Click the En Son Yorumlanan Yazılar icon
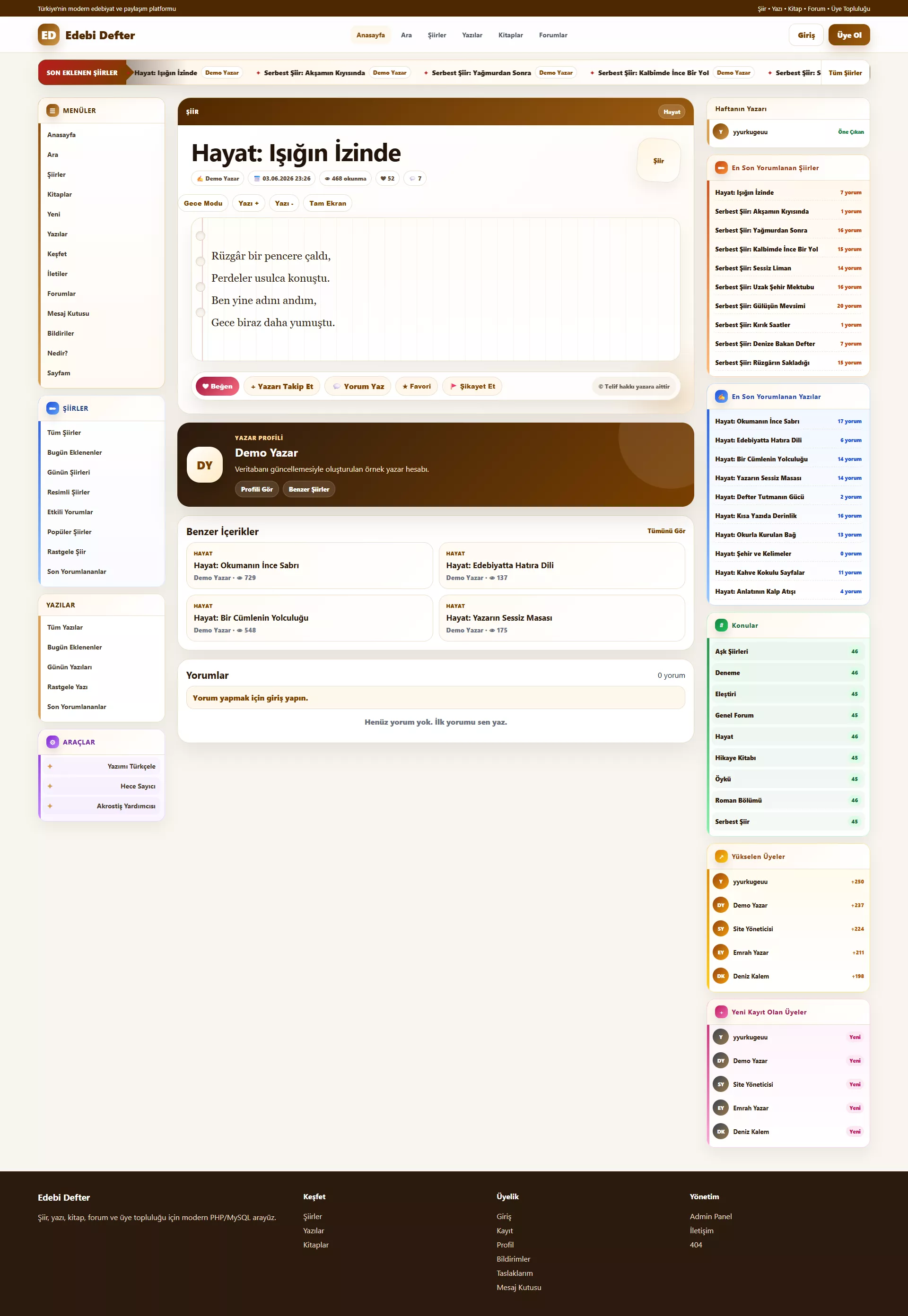The height and width of the screenshot is (1316, 908). point(721,397)
